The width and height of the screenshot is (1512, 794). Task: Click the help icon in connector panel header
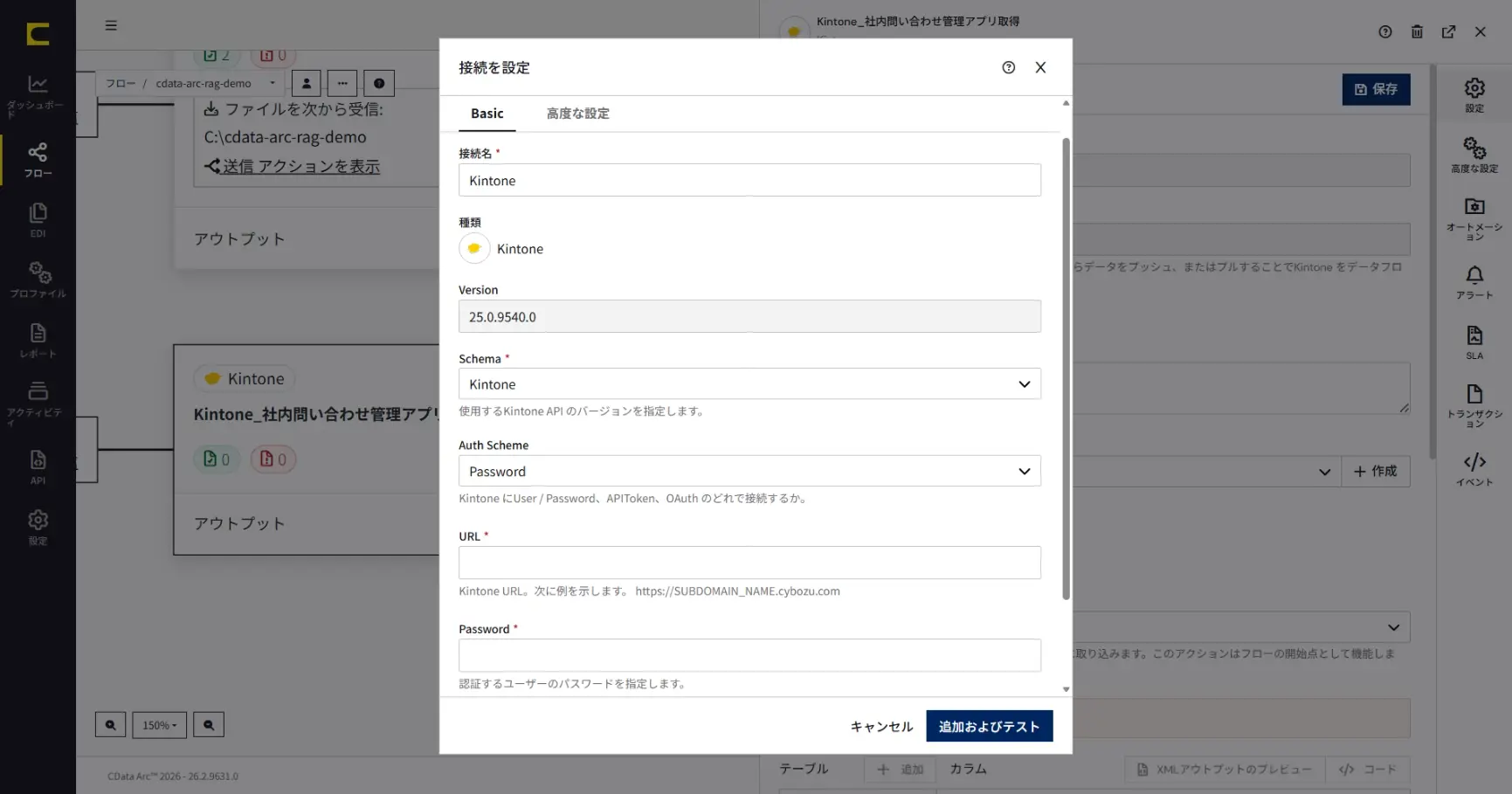coord(1385,31)
